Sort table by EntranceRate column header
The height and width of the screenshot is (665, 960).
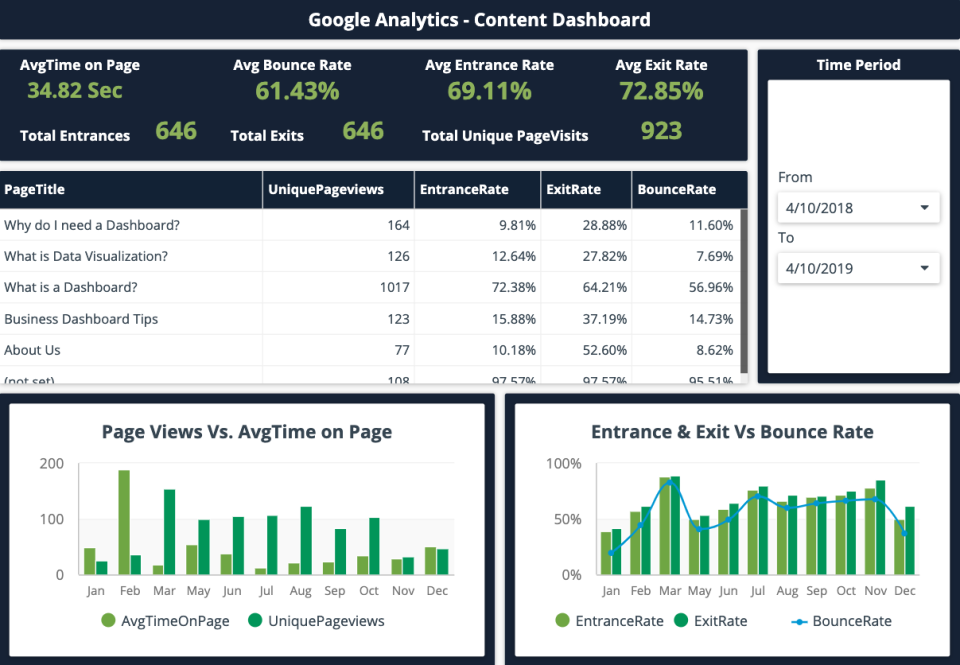[x=478, y=190]
